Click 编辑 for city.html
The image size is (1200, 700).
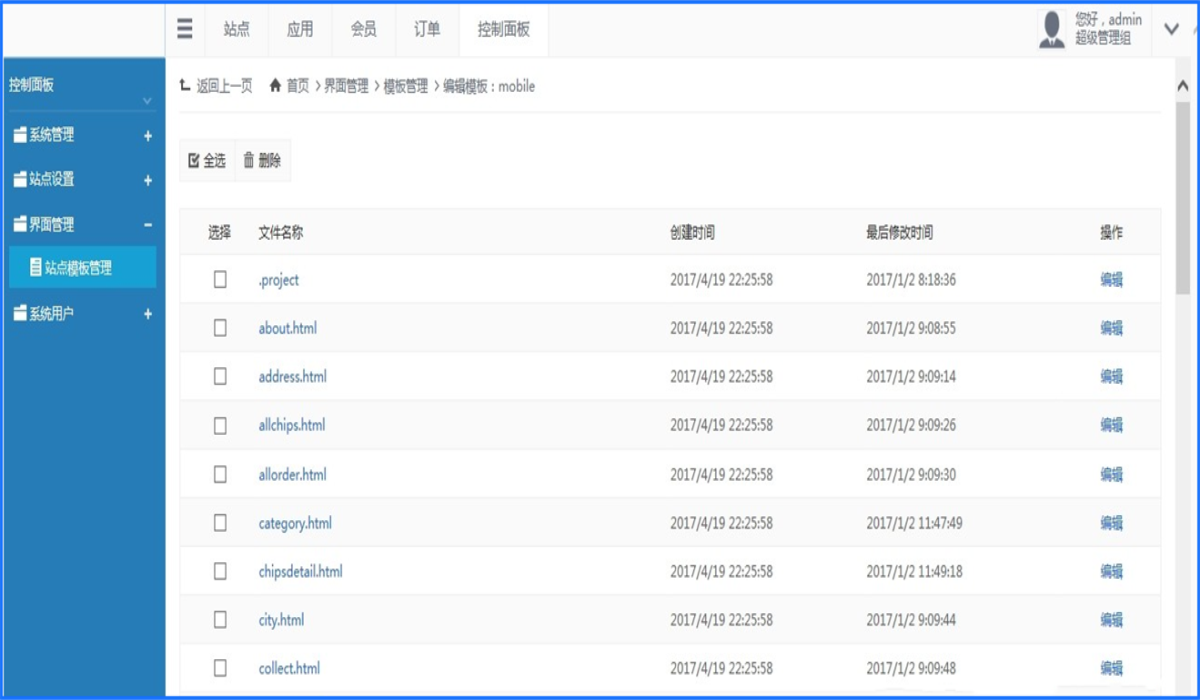1112,620
